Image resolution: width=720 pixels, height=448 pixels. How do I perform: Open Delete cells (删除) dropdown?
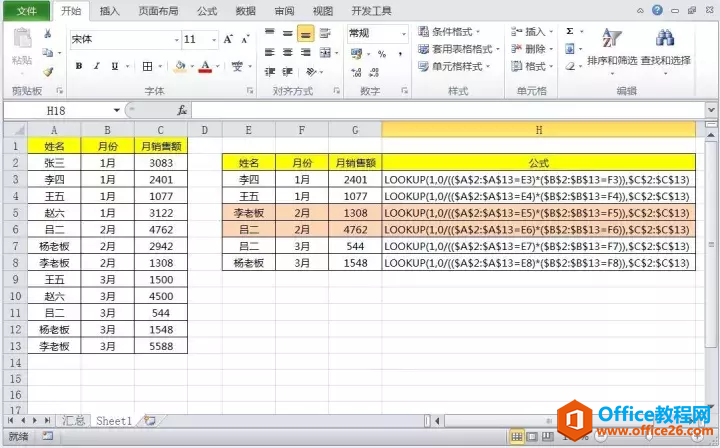click(x=532, y=49)
